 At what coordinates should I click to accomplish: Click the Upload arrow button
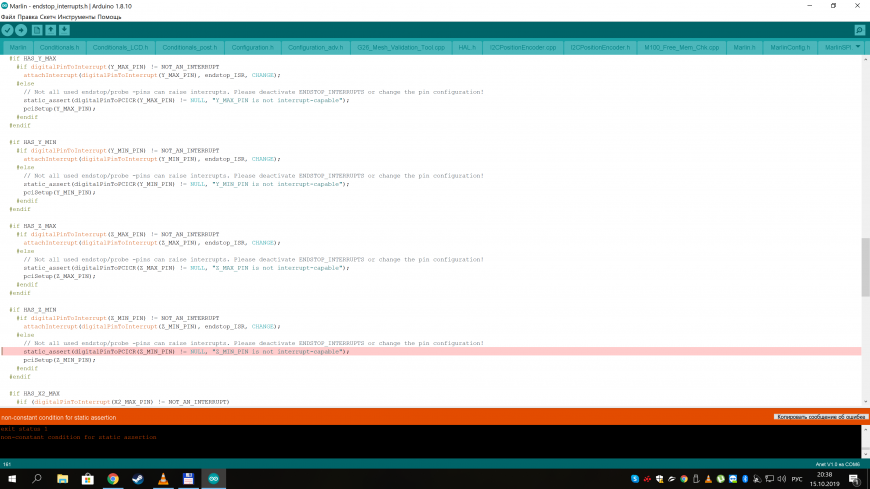[x=21, y=30]
